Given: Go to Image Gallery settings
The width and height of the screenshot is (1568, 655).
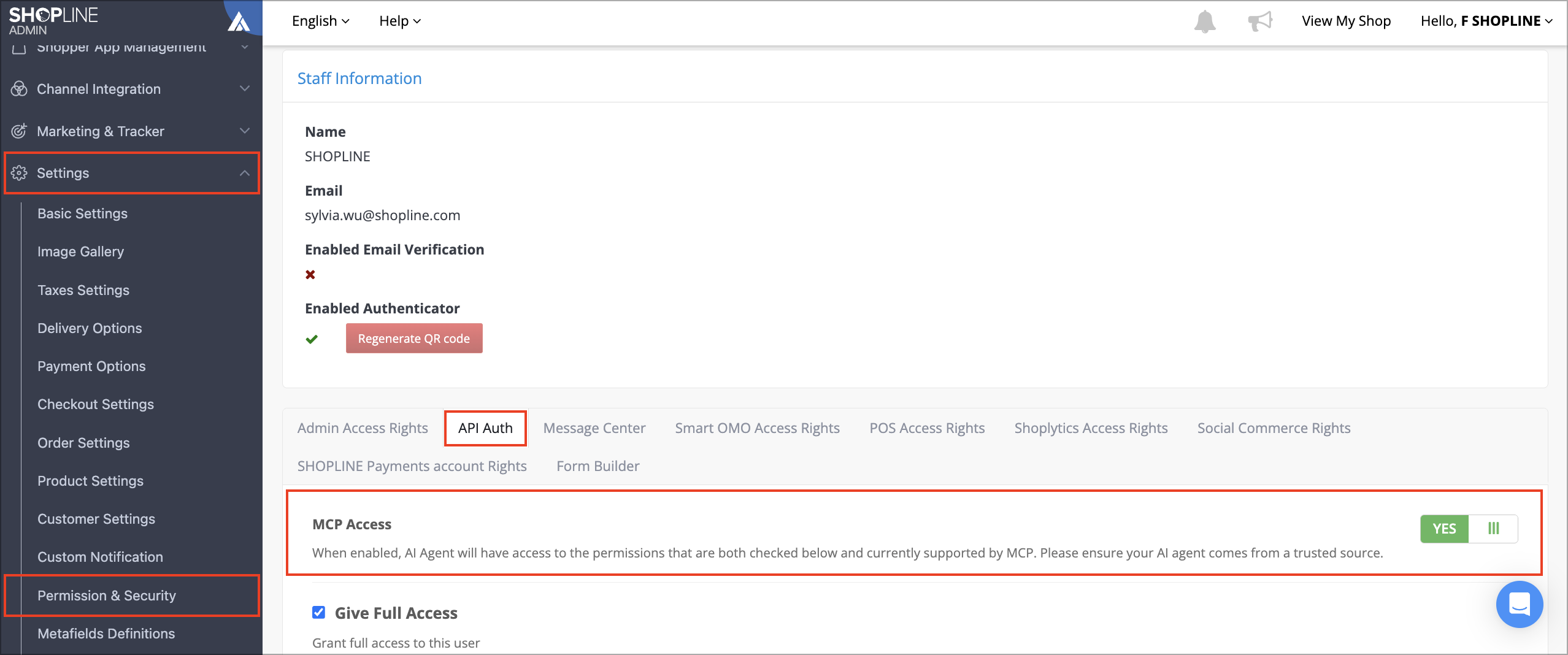Looking at the screenshot, I should click(x=80, y=251).
